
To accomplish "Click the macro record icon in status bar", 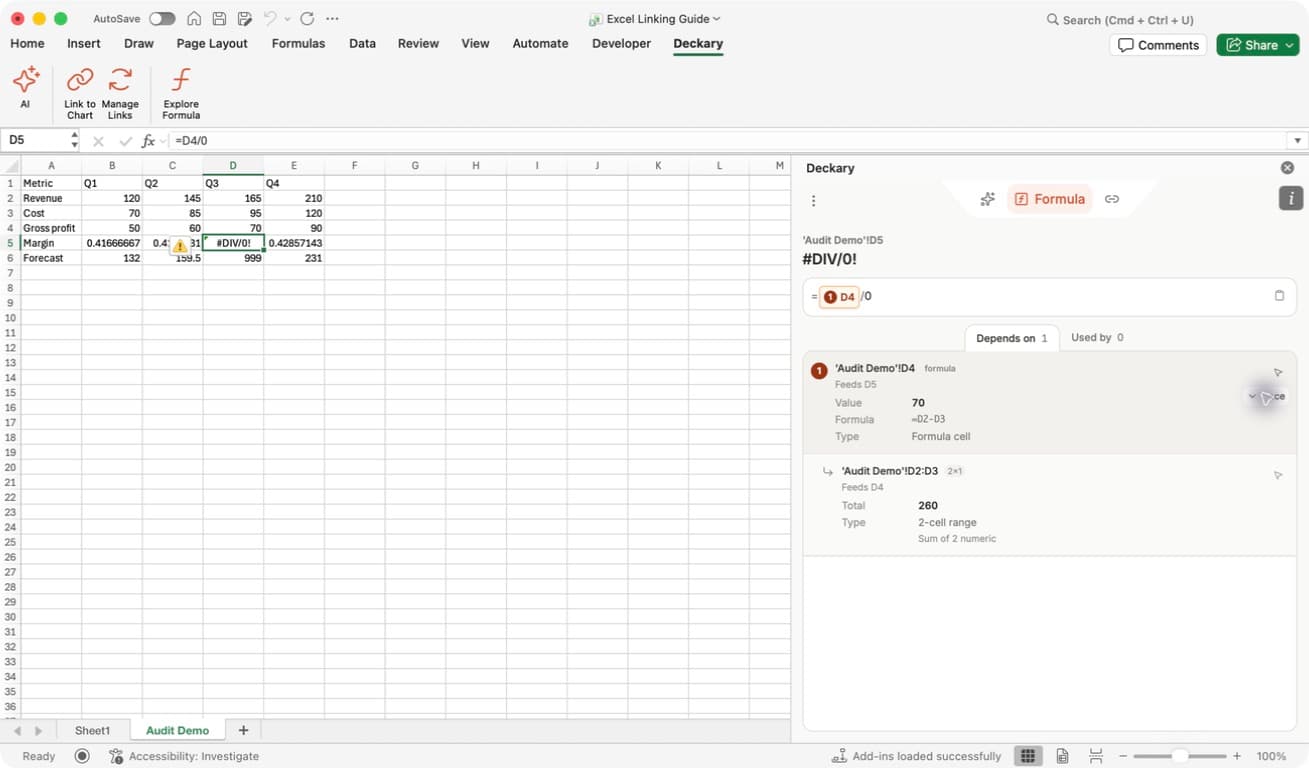I will pyautogui.click(x=82, y=756).
